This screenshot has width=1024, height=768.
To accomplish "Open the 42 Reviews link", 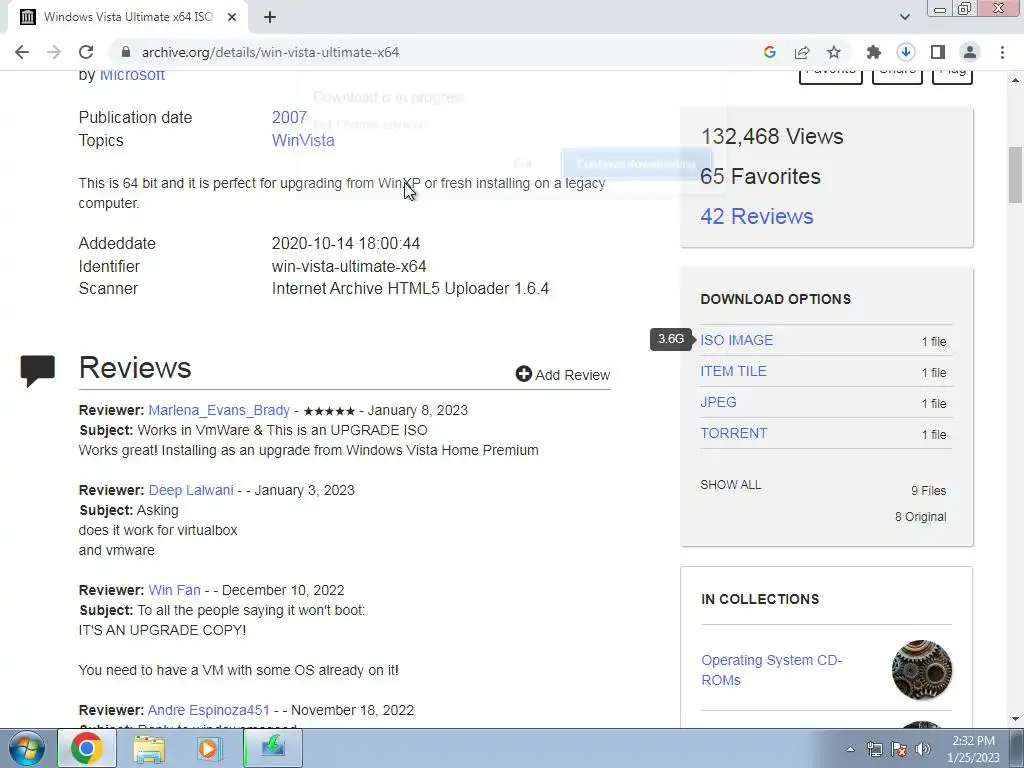I will 757,216.
